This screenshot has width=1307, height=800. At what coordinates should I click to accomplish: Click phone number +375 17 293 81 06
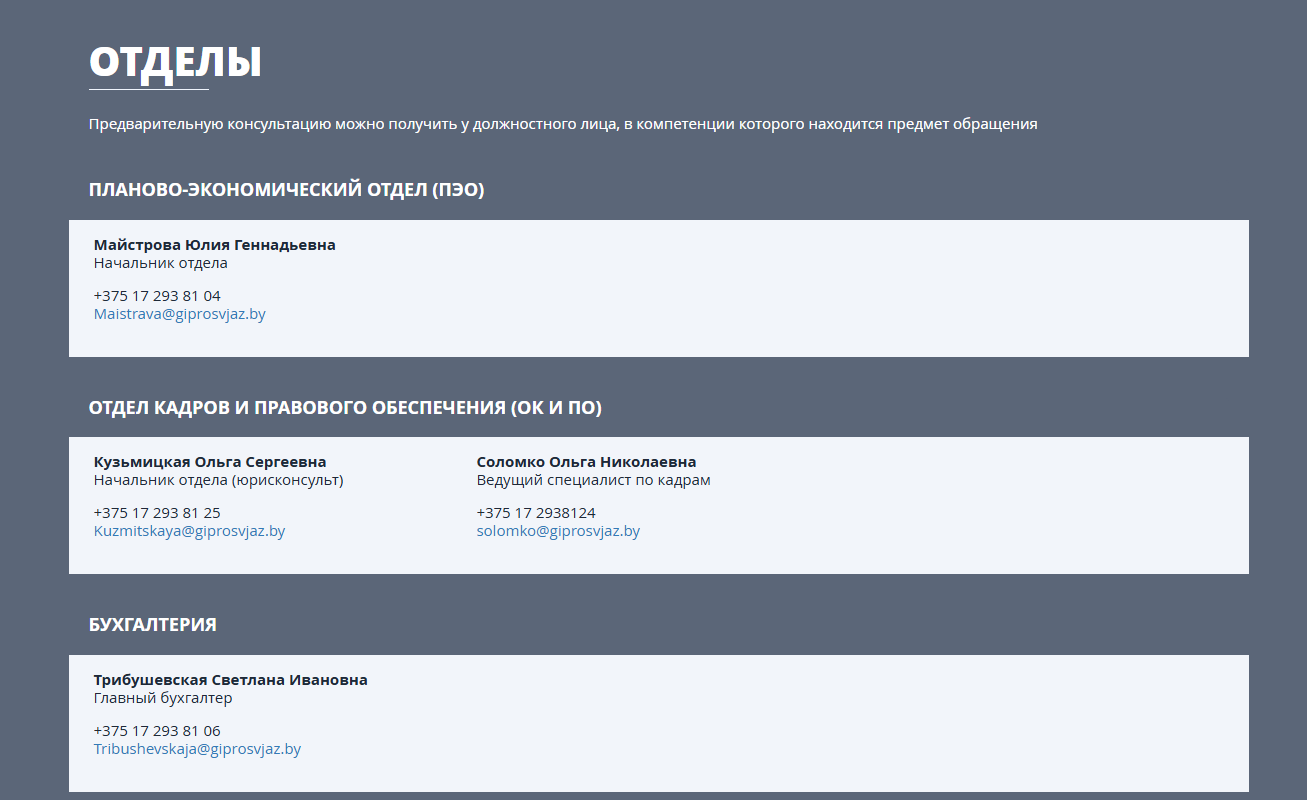[x=157, y=731]
